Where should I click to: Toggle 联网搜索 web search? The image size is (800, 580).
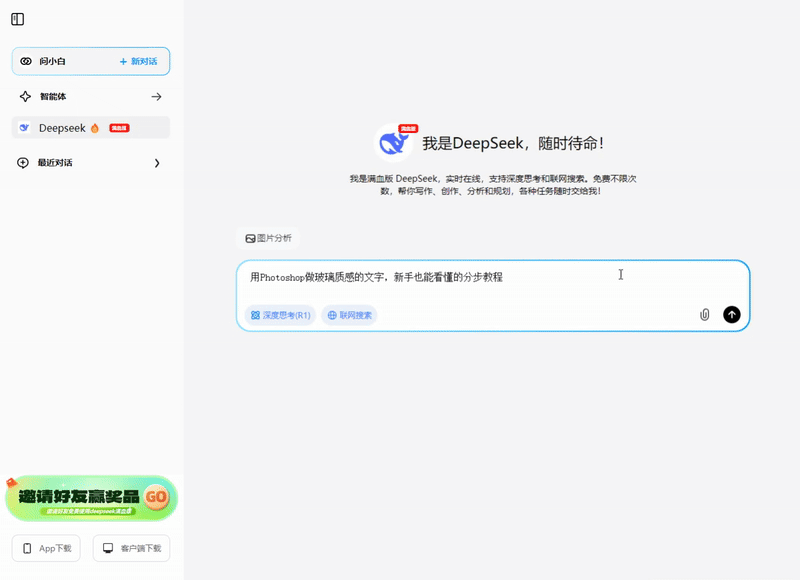click(x=349, y=315)
